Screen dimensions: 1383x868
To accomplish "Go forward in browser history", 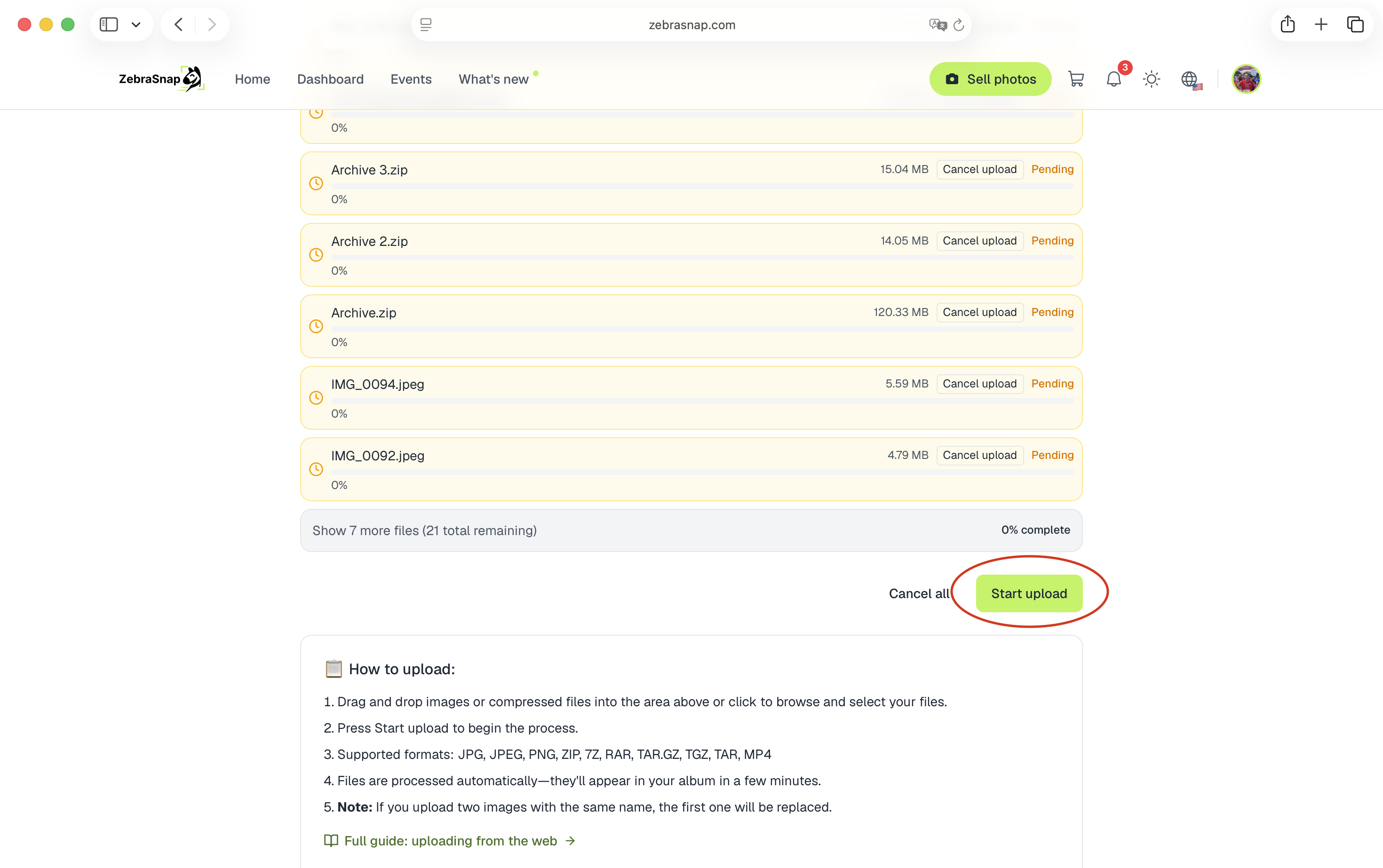I will (212, 24).
